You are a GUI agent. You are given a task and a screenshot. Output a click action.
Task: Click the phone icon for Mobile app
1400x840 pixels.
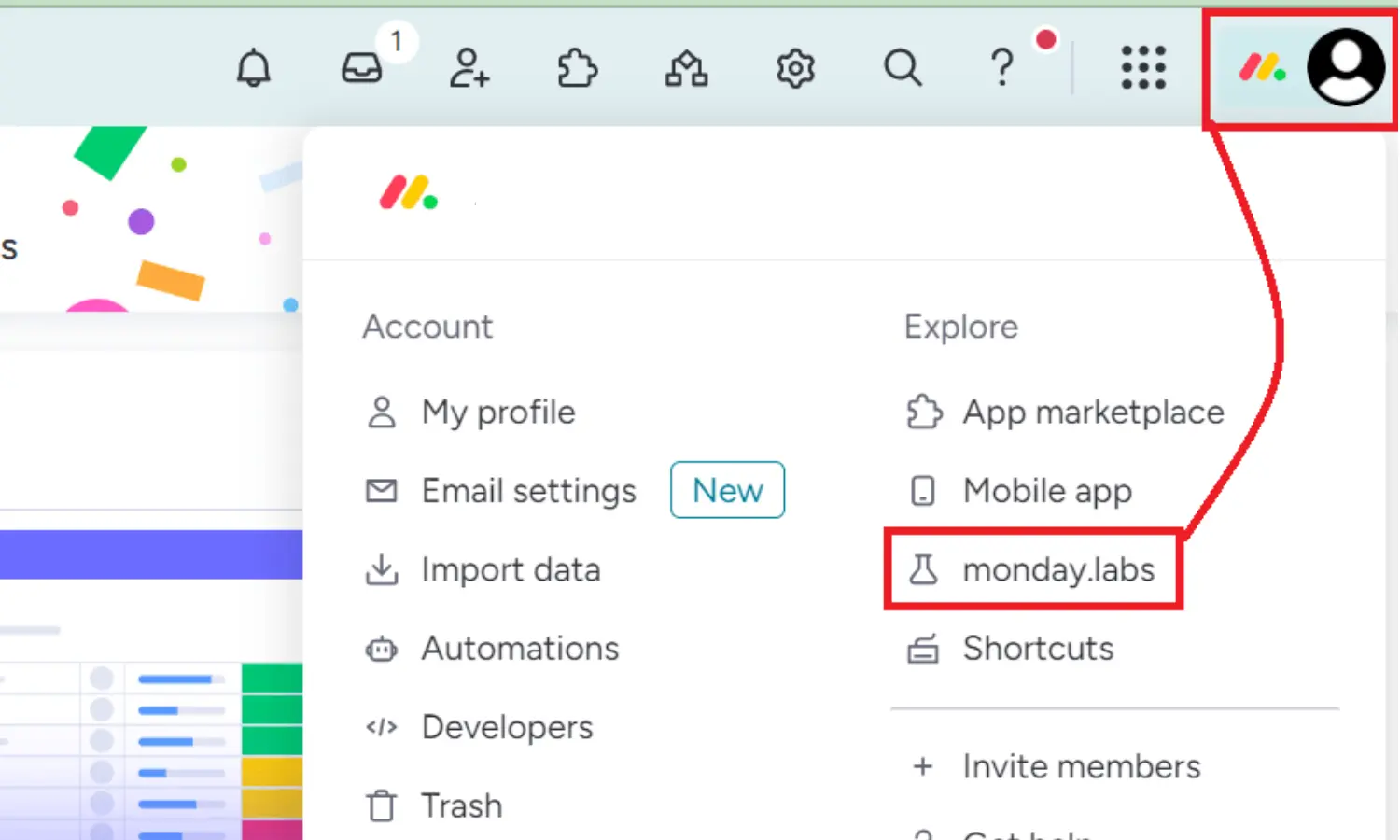[922, 490]
